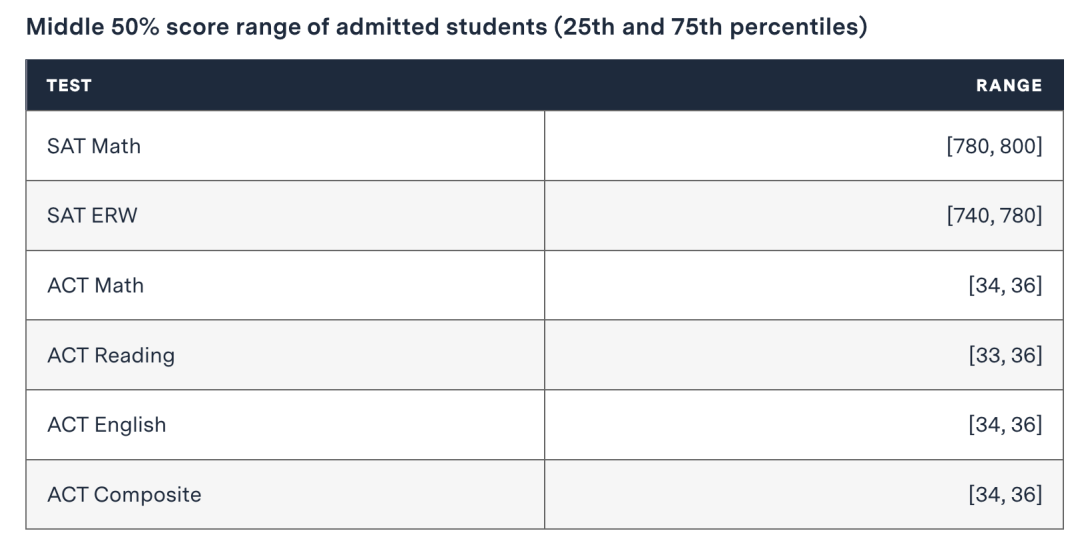1080x541 pixels.
Task: Select the ACT Math row label
Action: coord(95,285)
